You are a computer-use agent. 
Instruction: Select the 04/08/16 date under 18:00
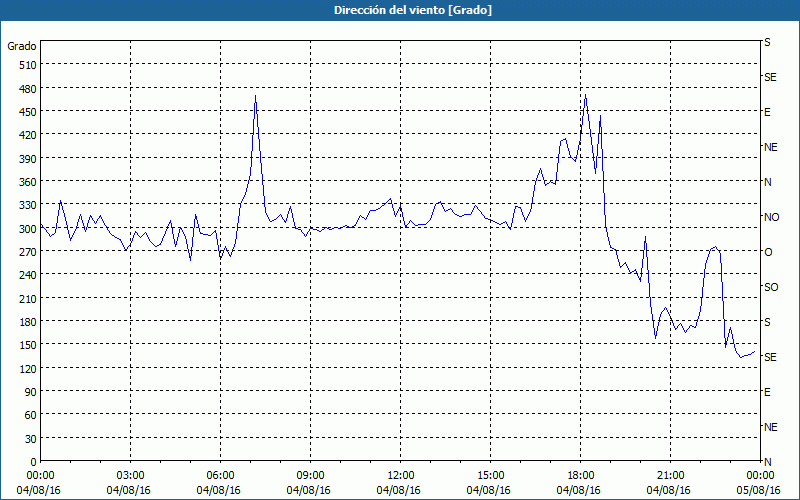579,490
